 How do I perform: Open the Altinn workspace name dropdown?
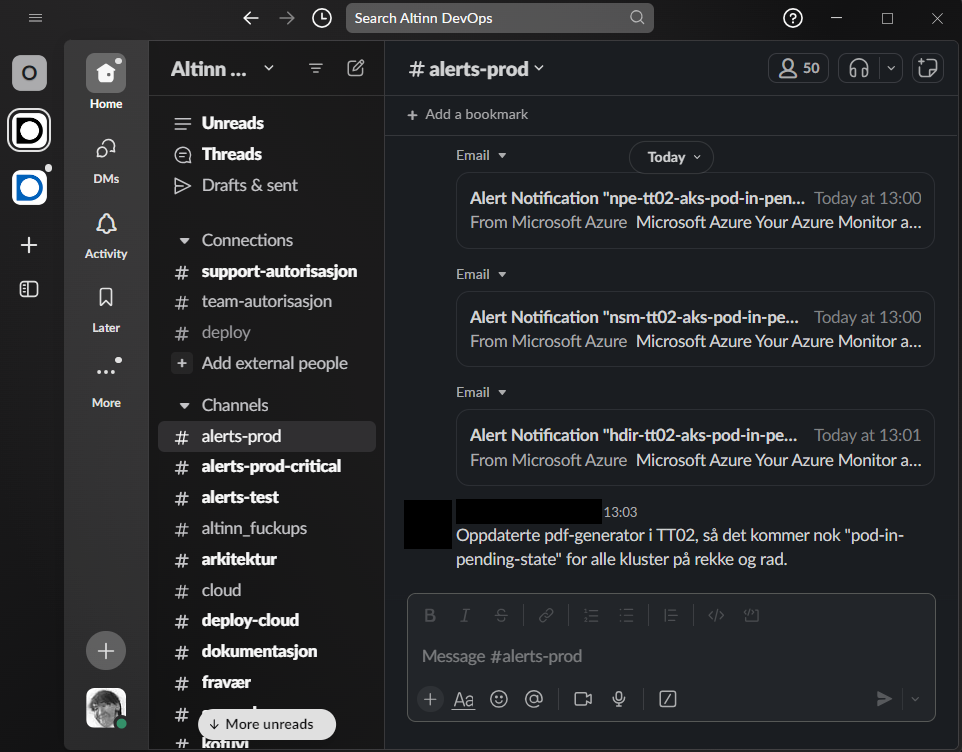click(222, 69)
